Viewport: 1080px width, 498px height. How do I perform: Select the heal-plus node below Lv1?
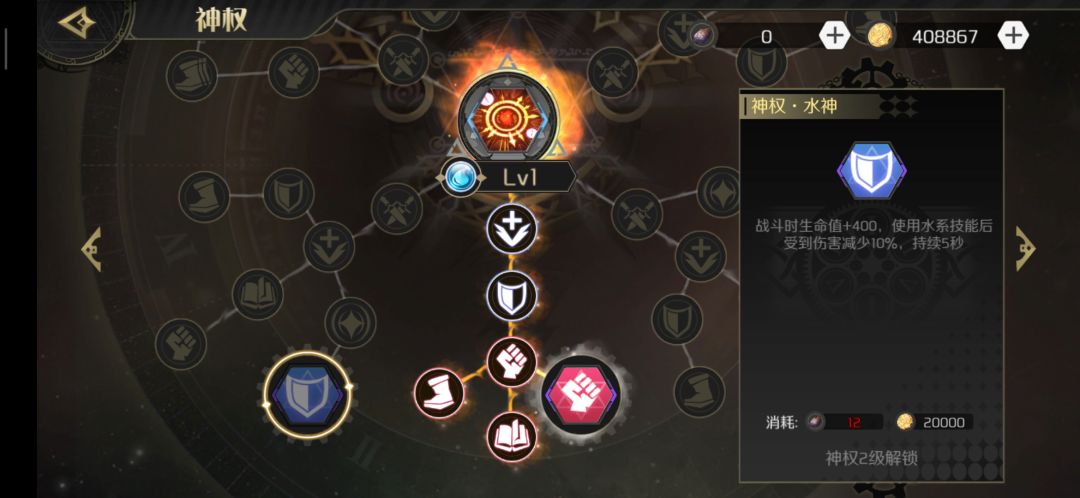(x=512, y=228)
